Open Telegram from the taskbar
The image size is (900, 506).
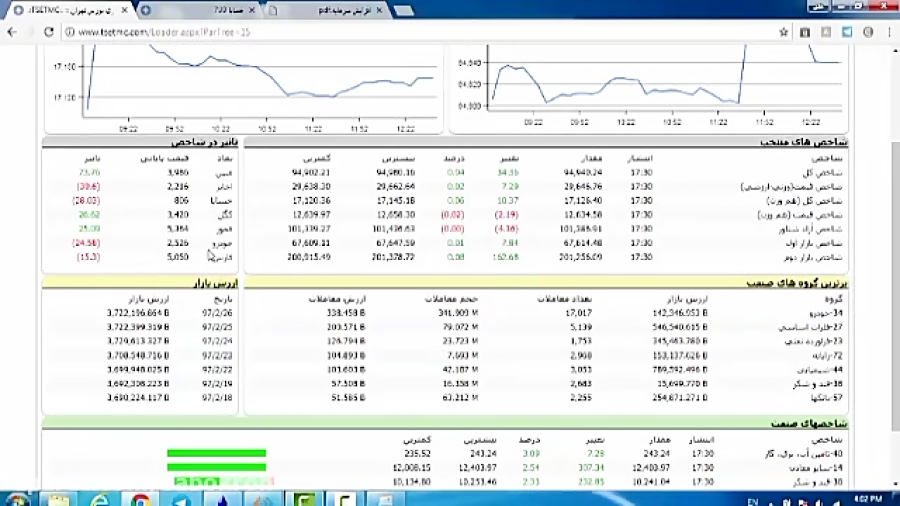181,500
